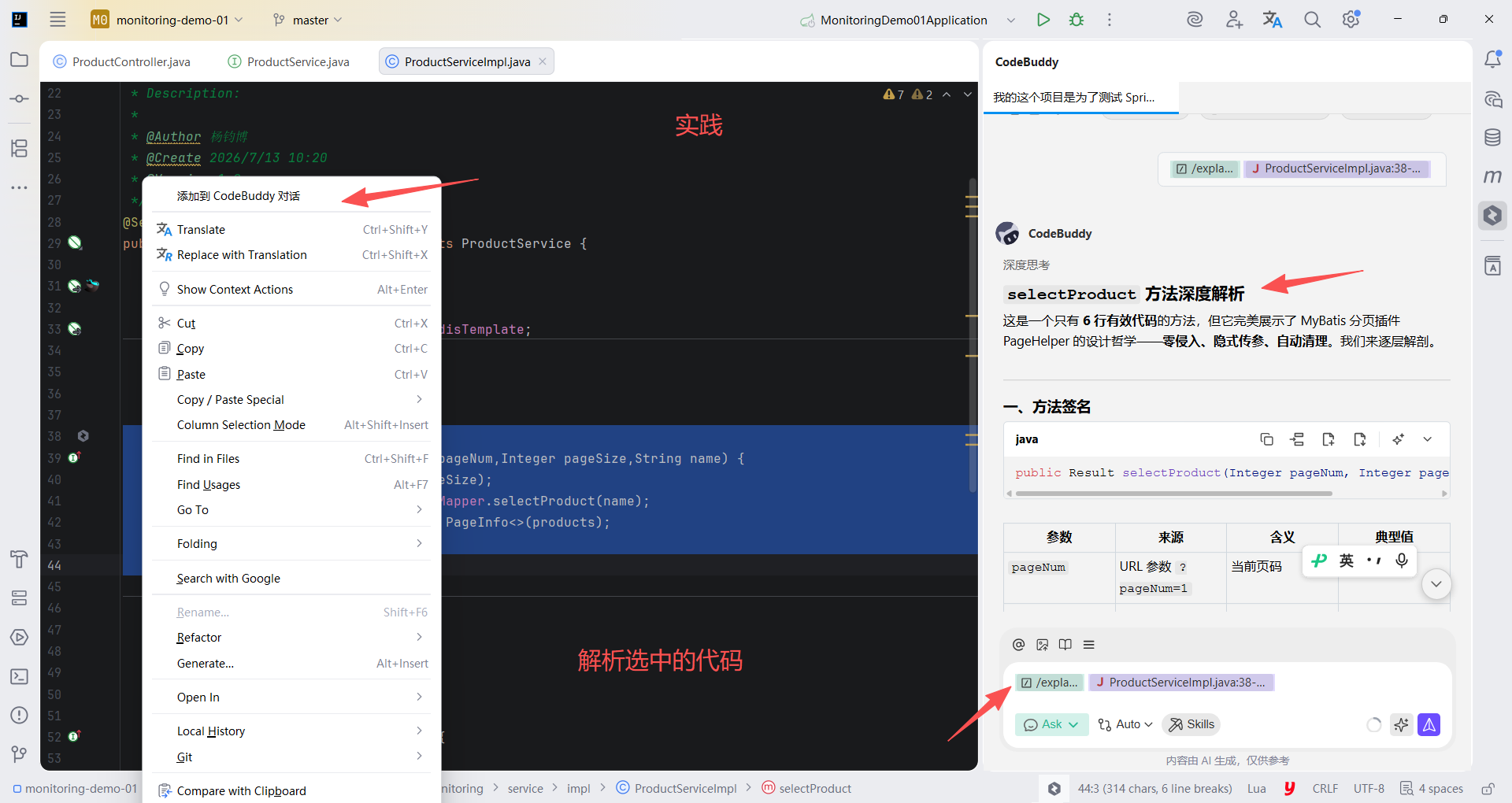Screen dimensions: 1512x803
Task: Click Compare with Clipboard
Action: point(291,791)
